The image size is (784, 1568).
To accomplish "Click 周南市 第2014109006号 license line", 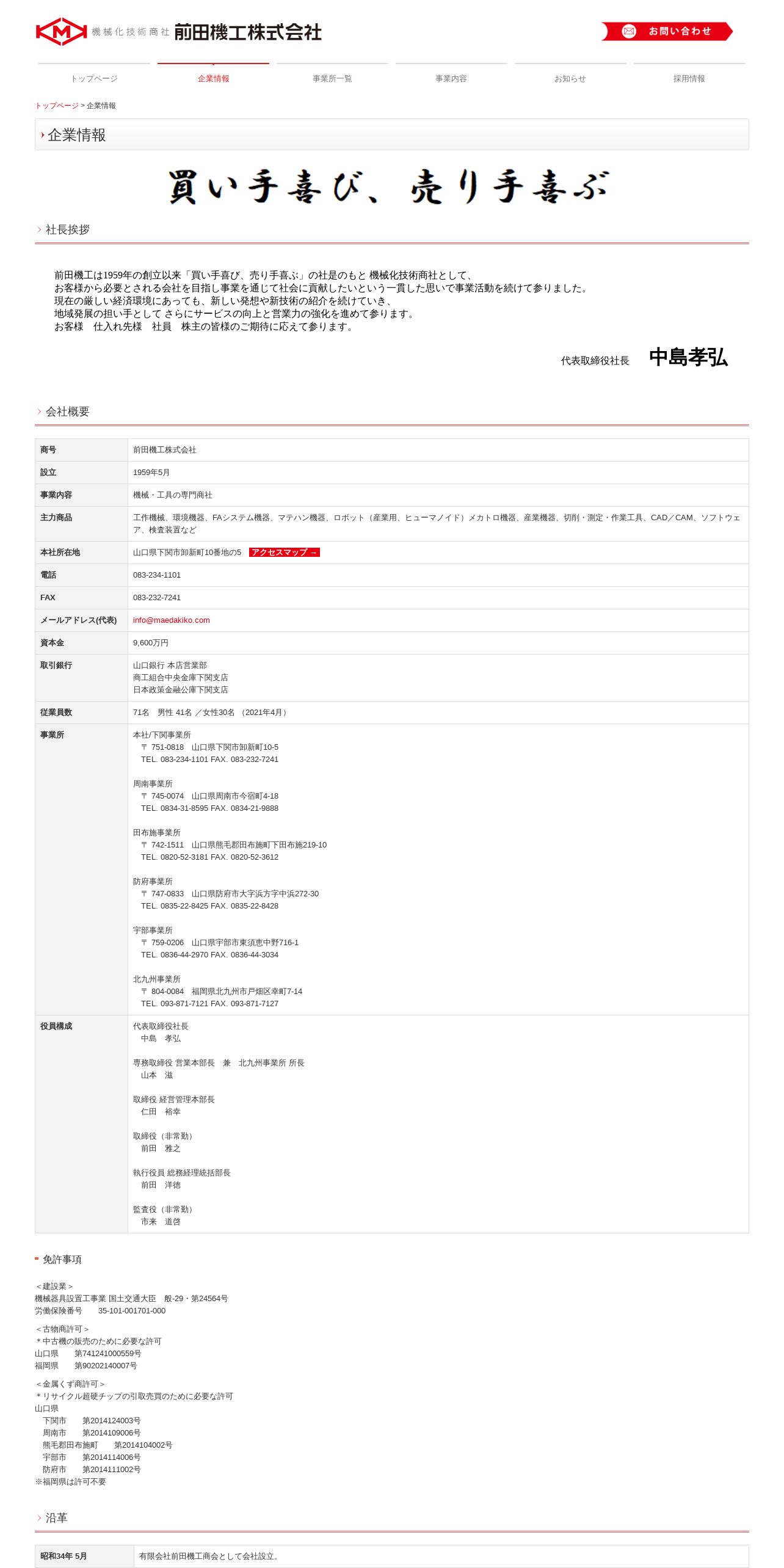I will [x=92, y=1432].
